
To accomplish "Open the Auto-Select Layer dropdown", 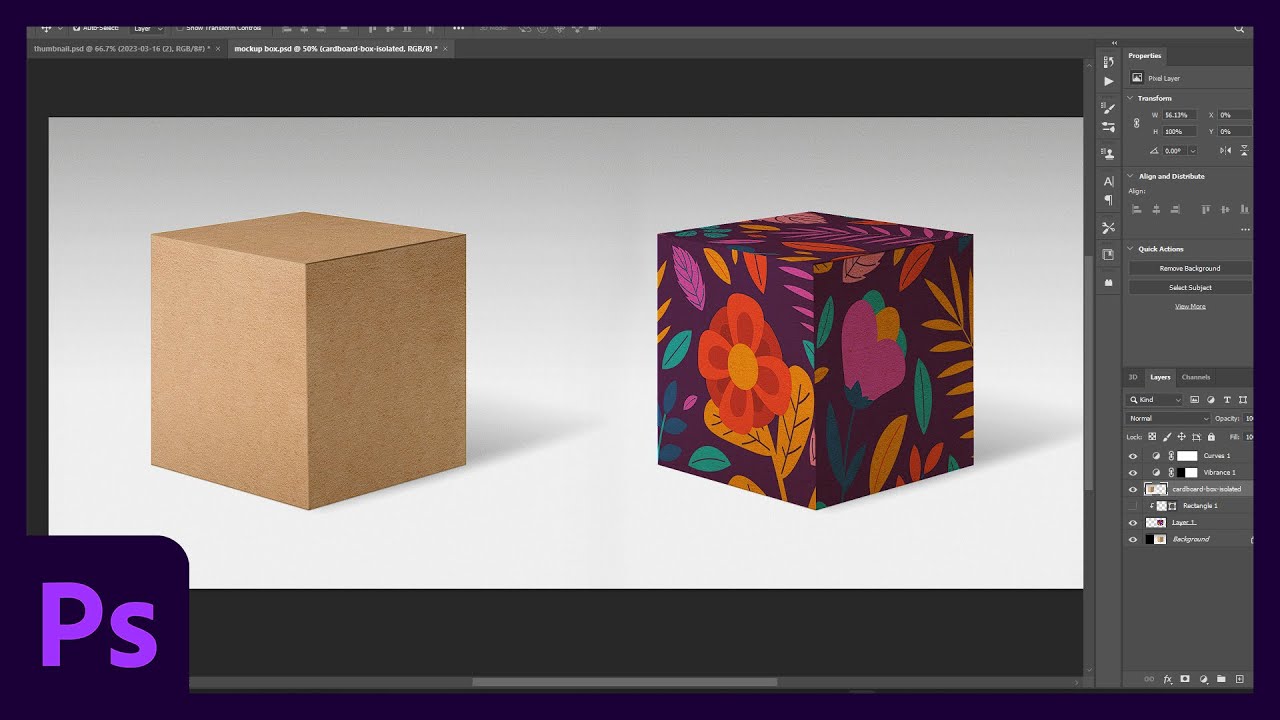I will pyautogui.click(x=148, y=28).
